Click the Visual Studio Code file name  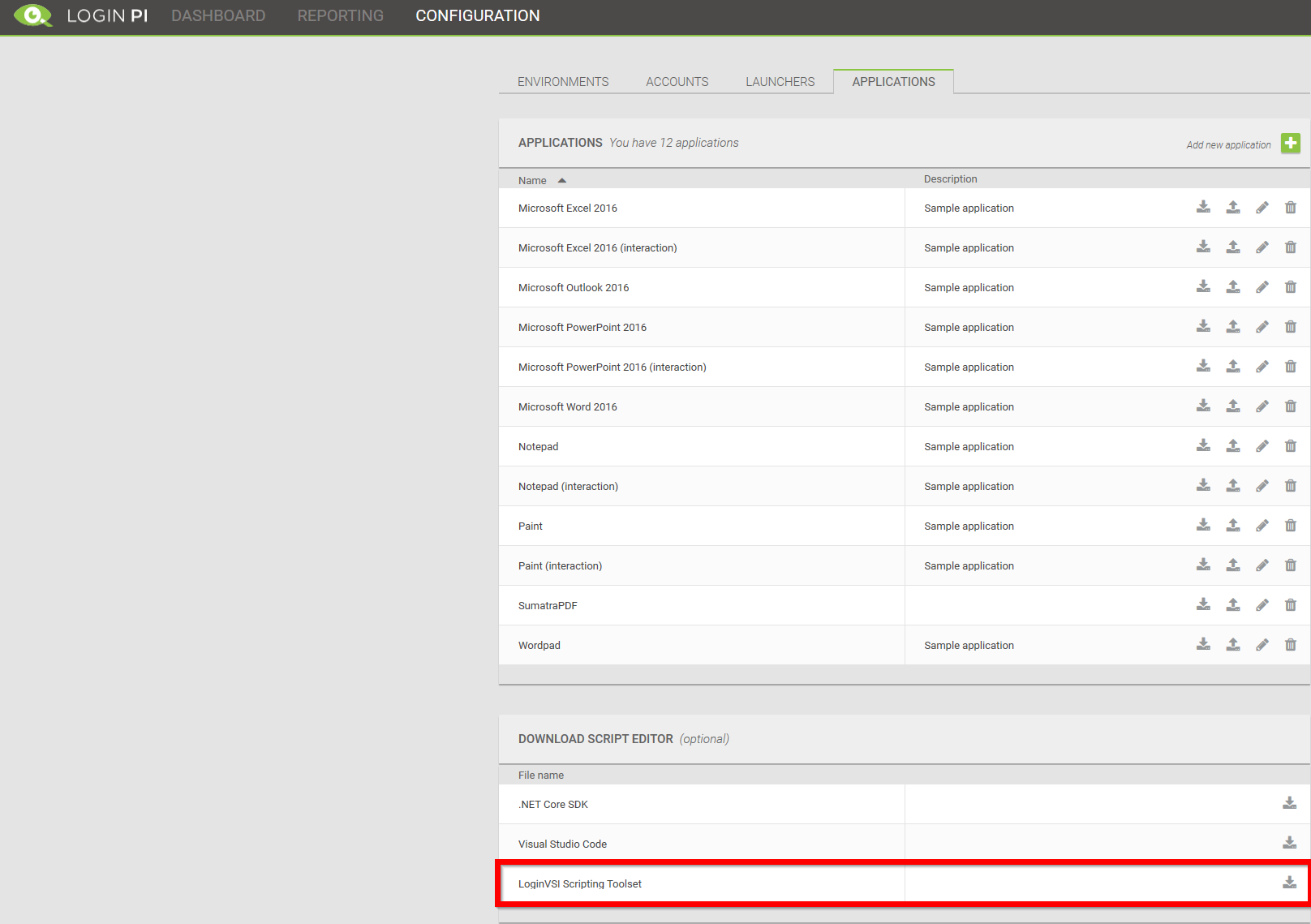pyautogui.click(x=562, y=844)
